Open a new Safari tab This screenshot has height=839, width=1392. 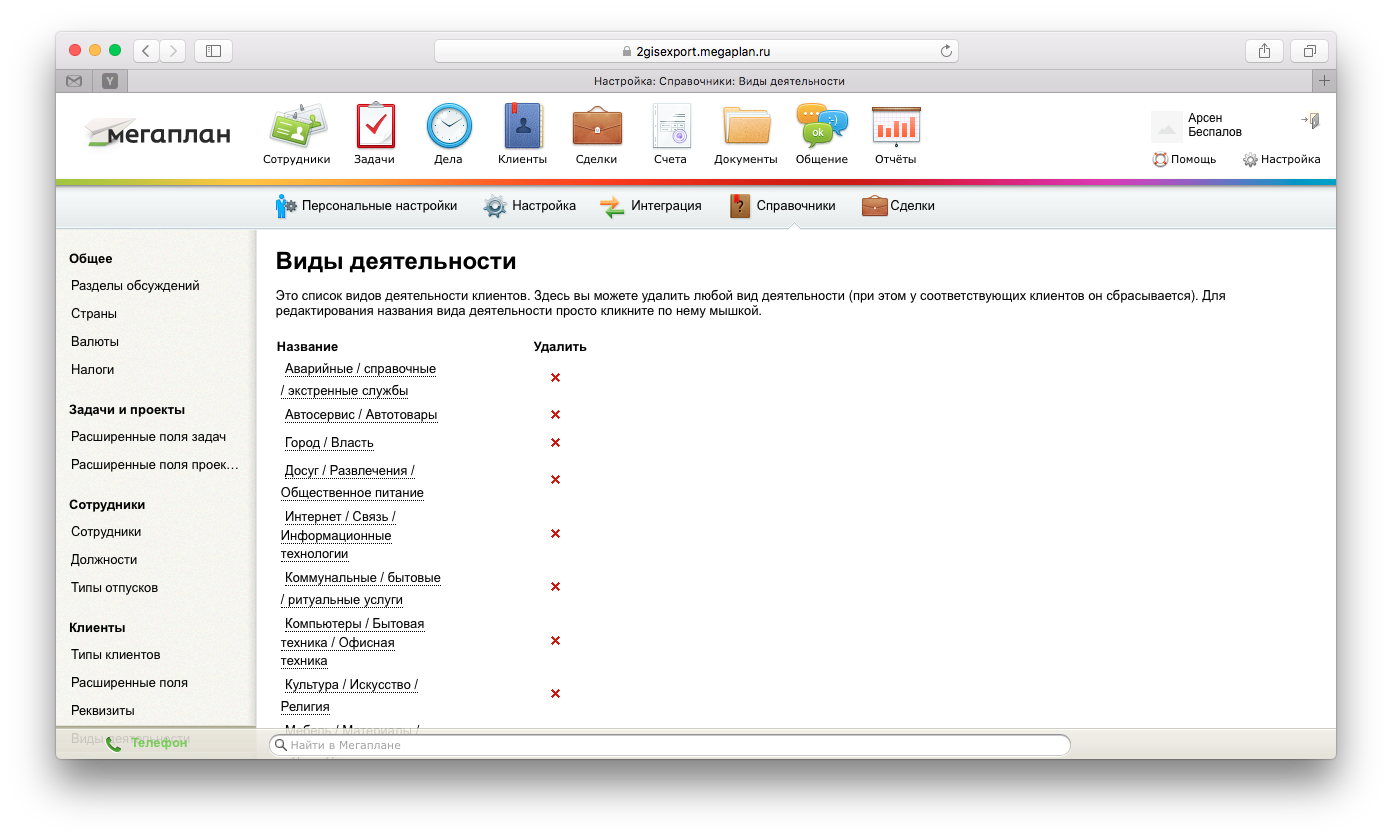[x=1324, y=81]
